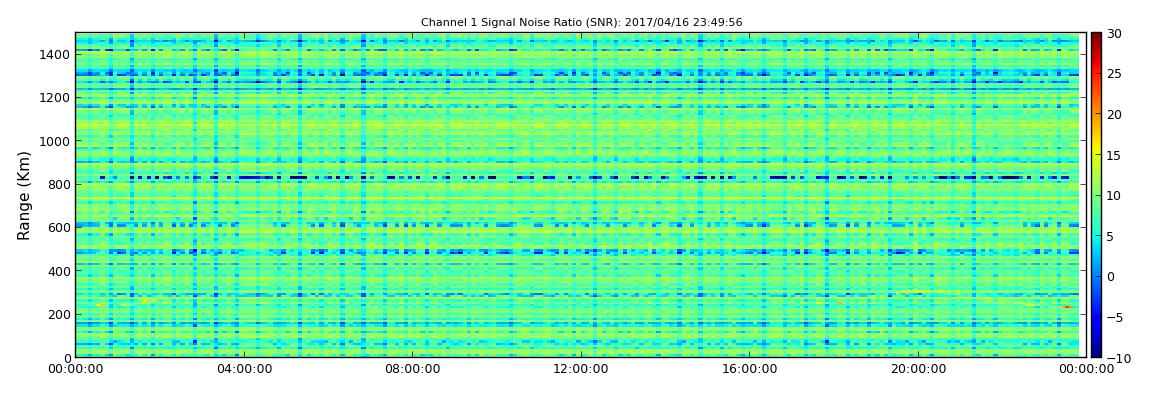Click the 16:00:00 time tick label
Image resolution: width=1150 pixels, height=407 pixels.
(x=748, y=370)
